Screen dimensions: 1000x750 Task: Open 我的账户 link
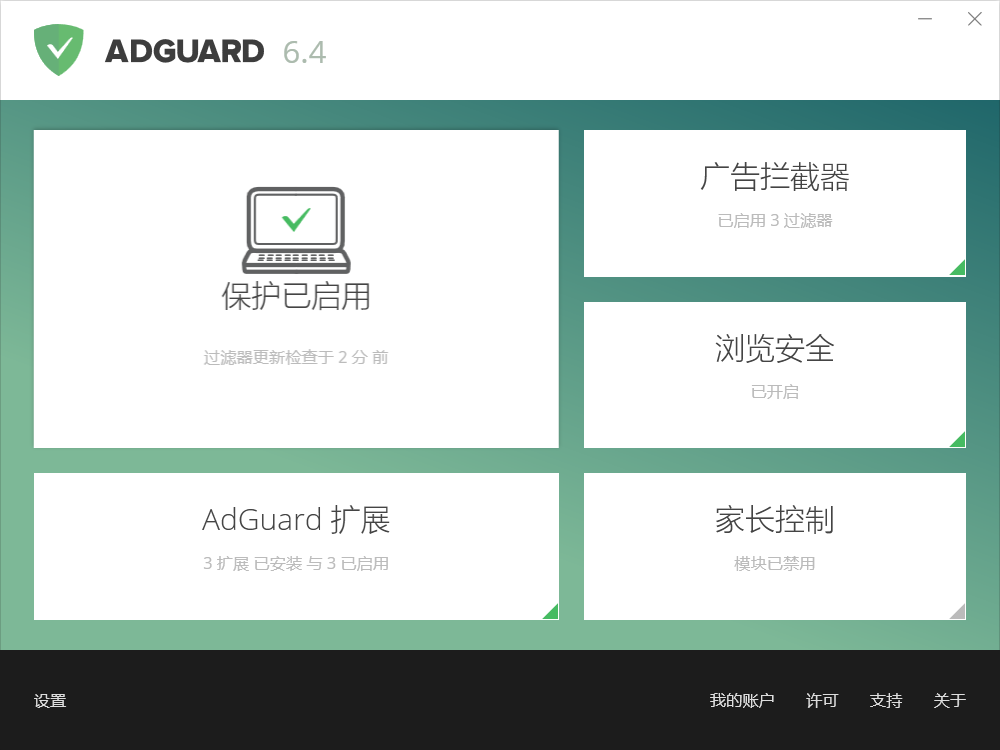[x=742, y=701]
